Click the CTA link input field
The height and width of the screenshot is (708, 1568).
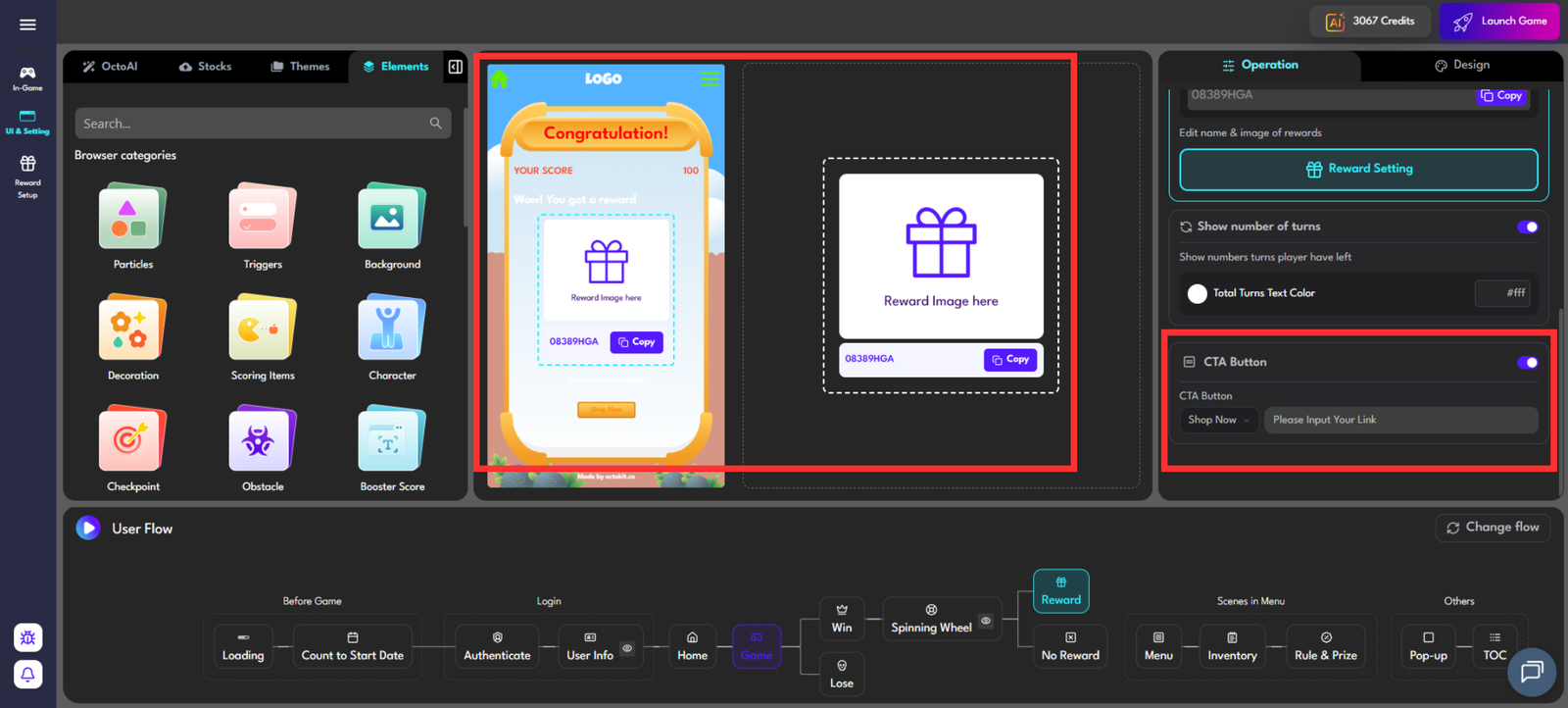coord(1399,420)
